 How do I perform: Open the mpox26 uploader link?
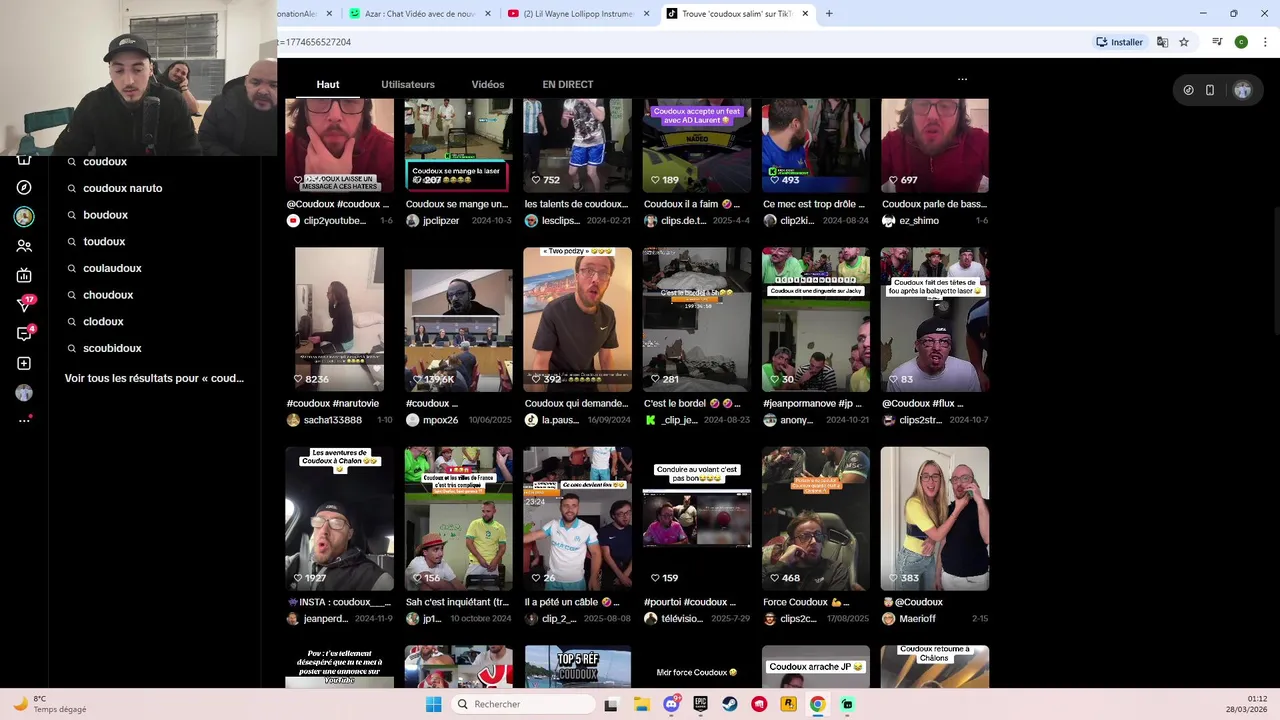(x=440, y=420)
